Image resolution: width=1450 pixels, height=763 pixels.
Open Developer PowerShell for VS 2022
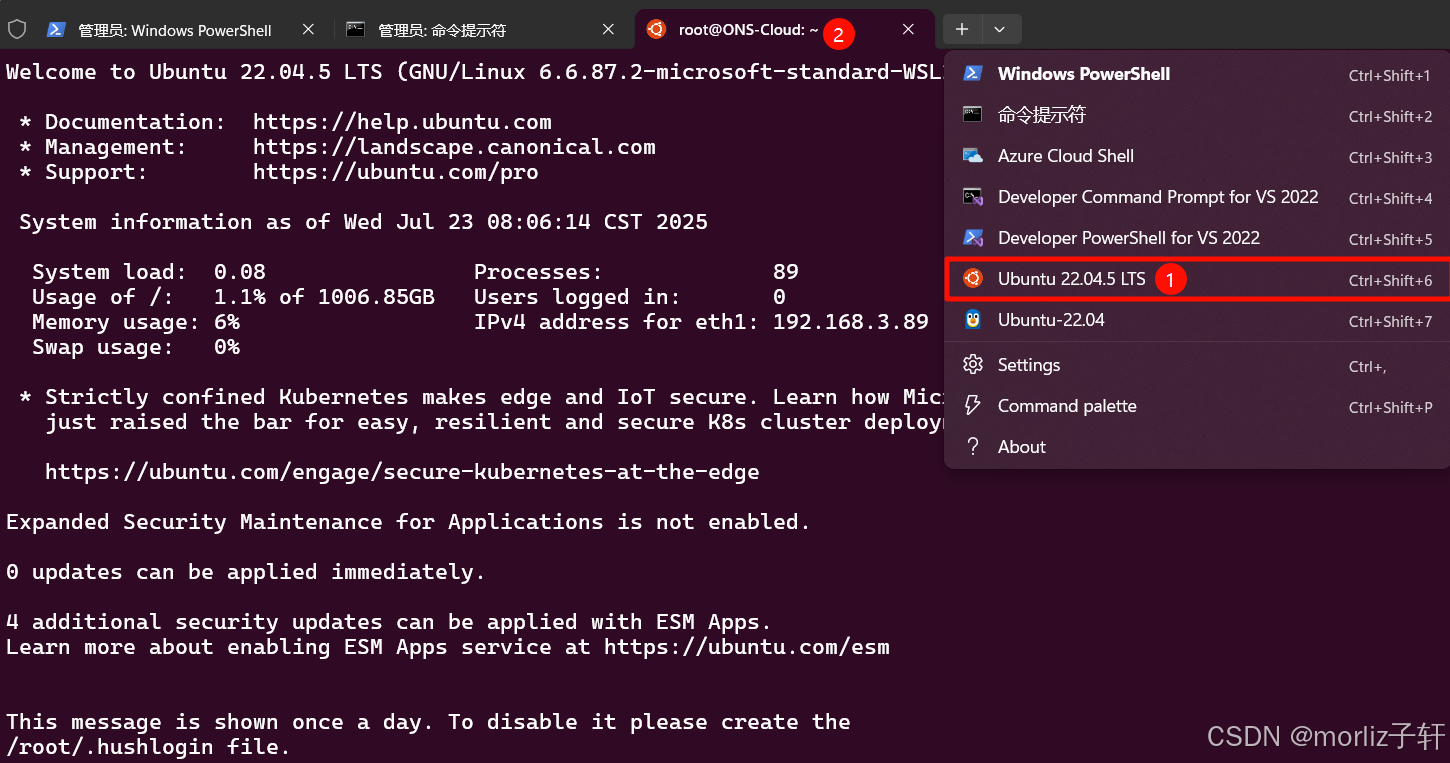[x=1197, y=238]
